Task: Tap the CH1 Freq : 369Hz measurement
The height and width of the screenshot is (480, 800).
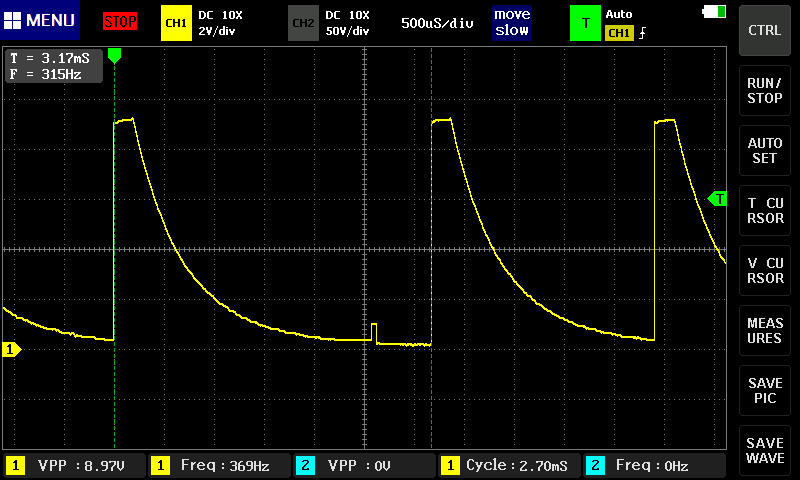Action: (x=219, y=466)
